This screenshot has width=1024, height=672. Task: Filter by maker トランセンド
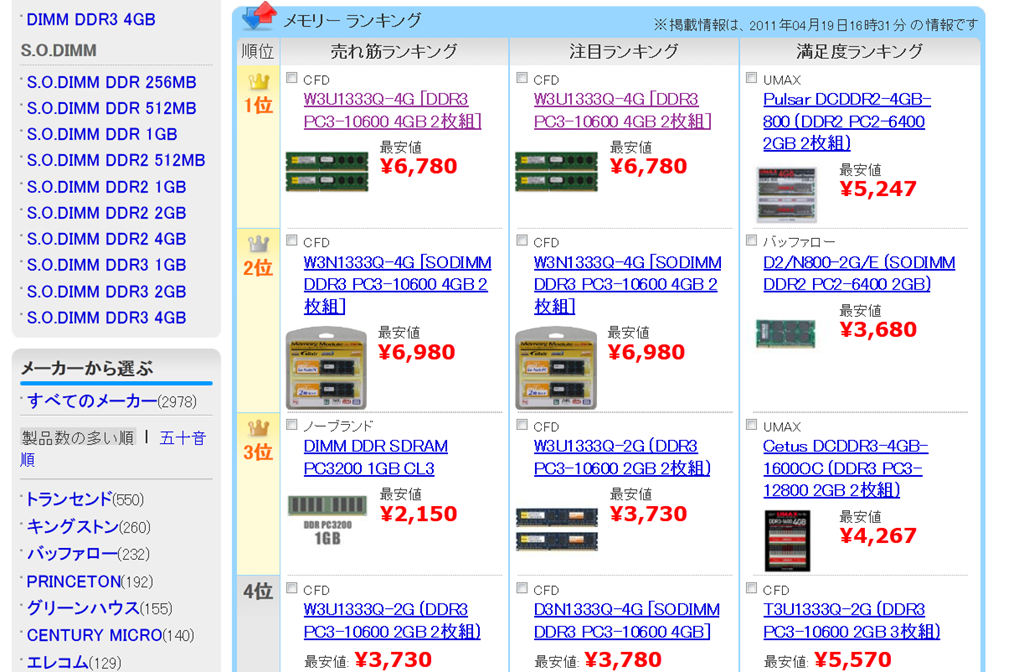point(69,500)
